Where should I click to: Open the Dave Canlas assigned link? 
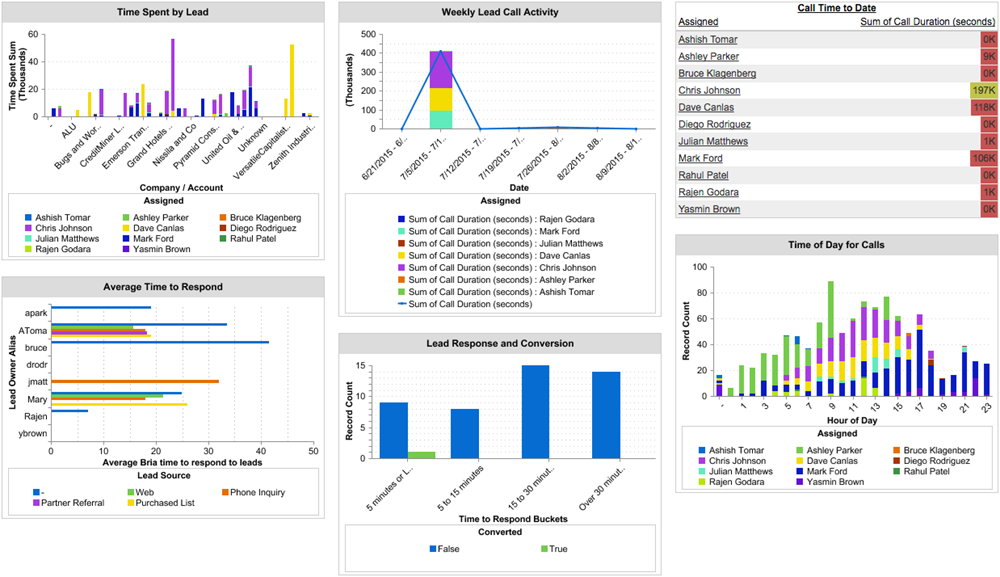click(706, 107)
